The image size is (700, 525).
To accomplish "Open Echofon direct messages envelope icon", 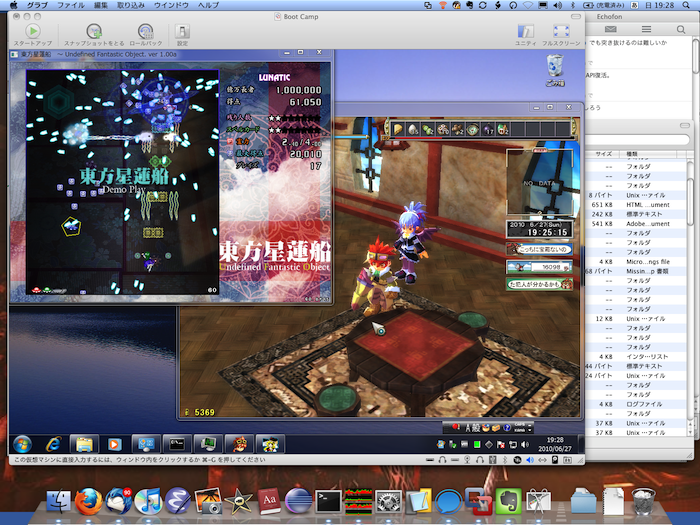I will (x=610, y=29).
